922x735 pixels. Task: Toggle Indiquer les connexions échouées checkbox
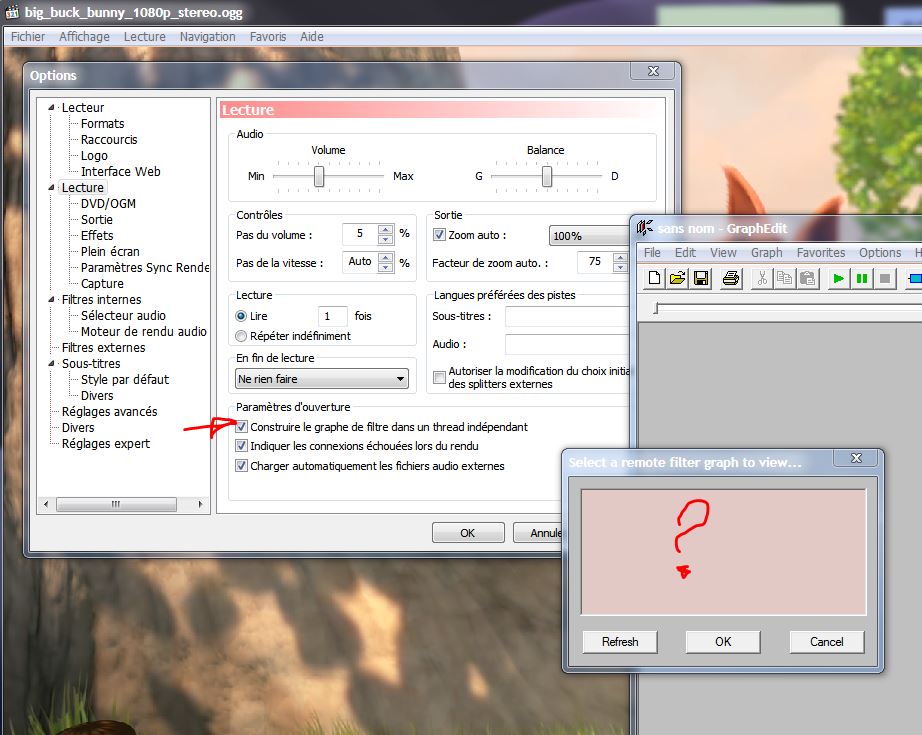click(241, 446)
